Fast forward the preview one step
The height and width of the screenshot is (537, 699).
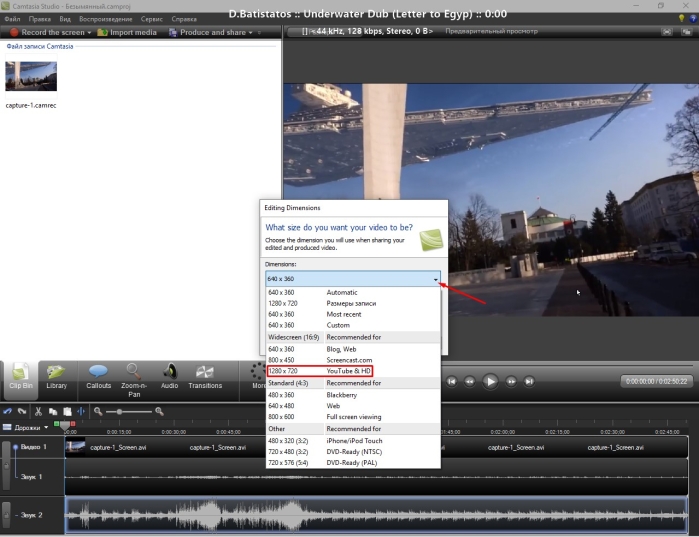(x=511, y=381)
